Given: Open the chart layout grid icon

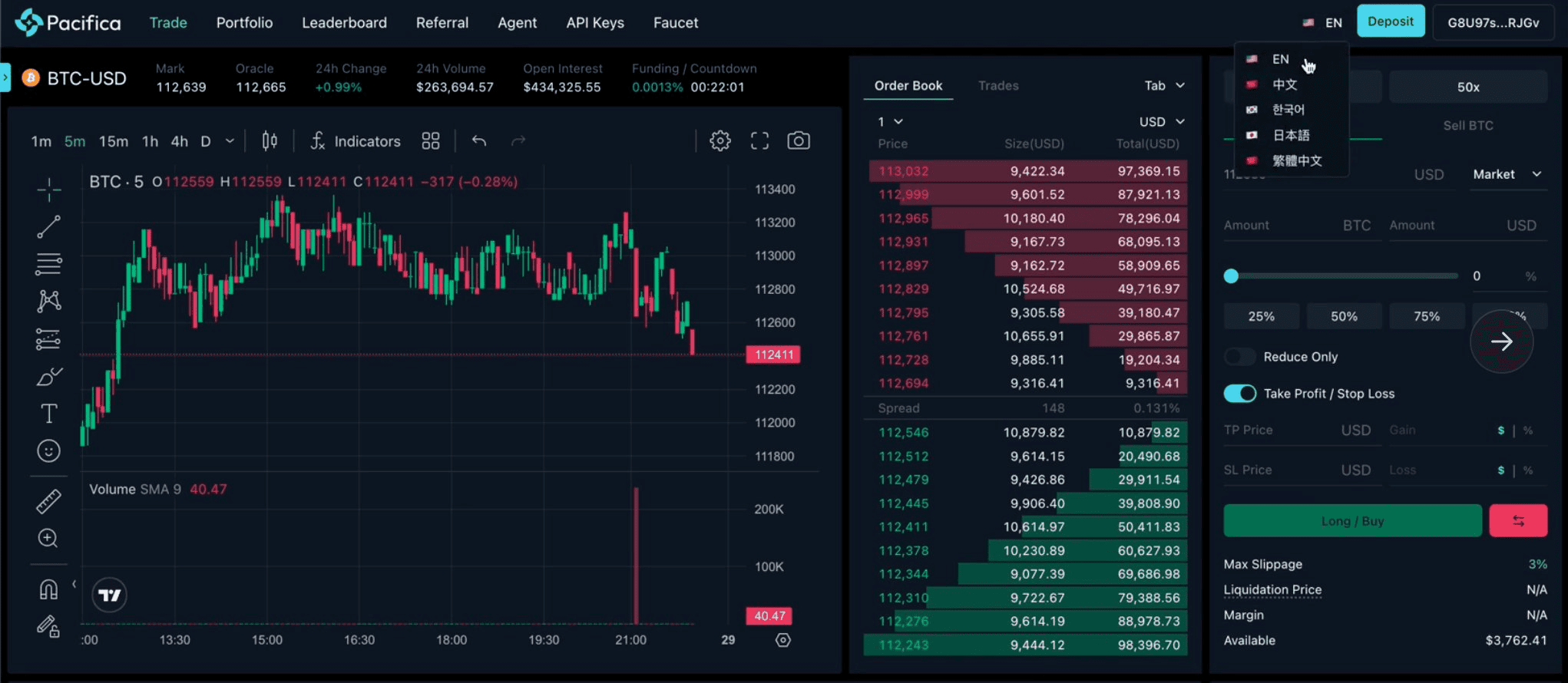Looking at the screenshot, I should (x=431, y=141).
